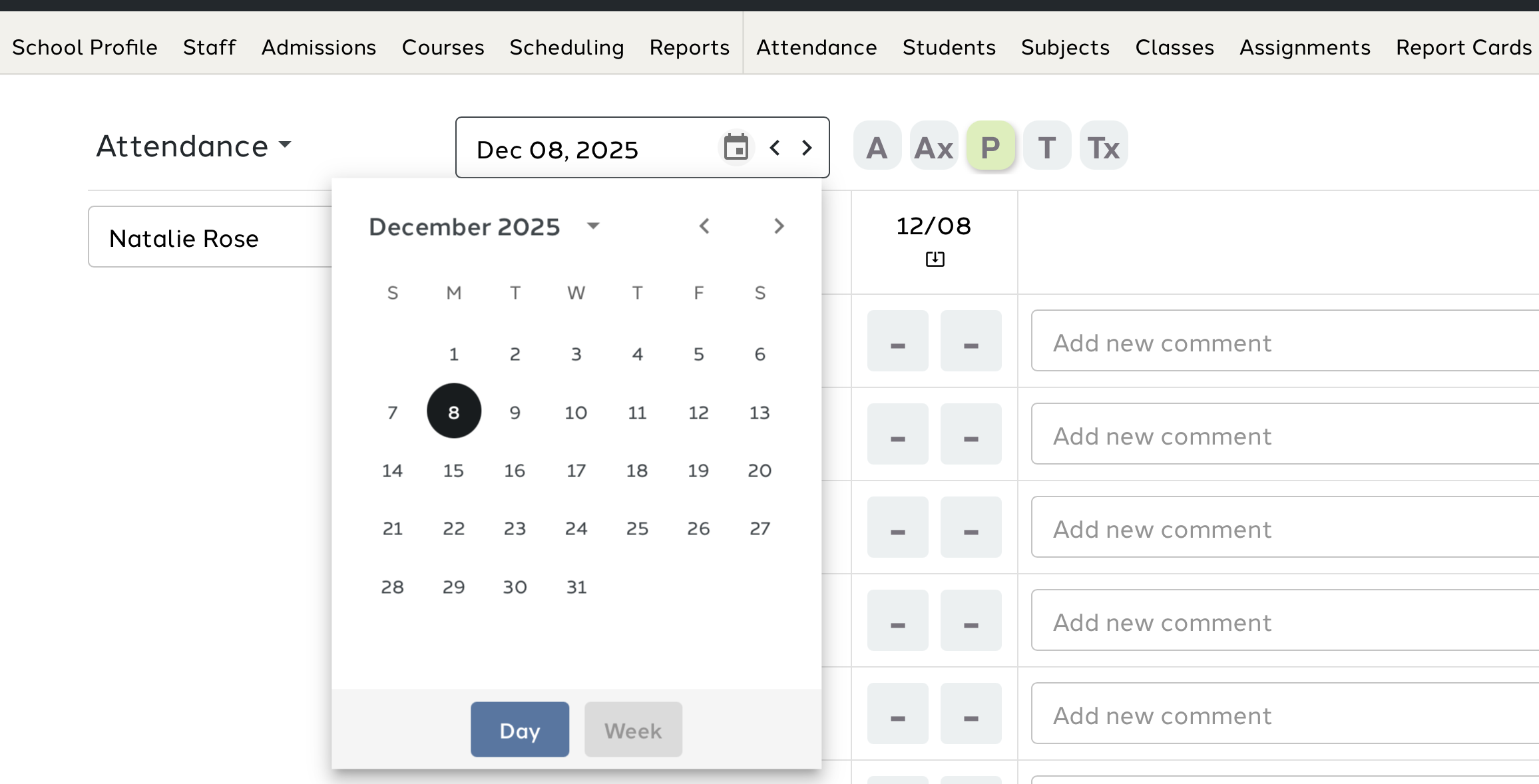1539x784 pixels.
Task: Toggle the highlighted 'P' present code
Action: pos(990,146)
